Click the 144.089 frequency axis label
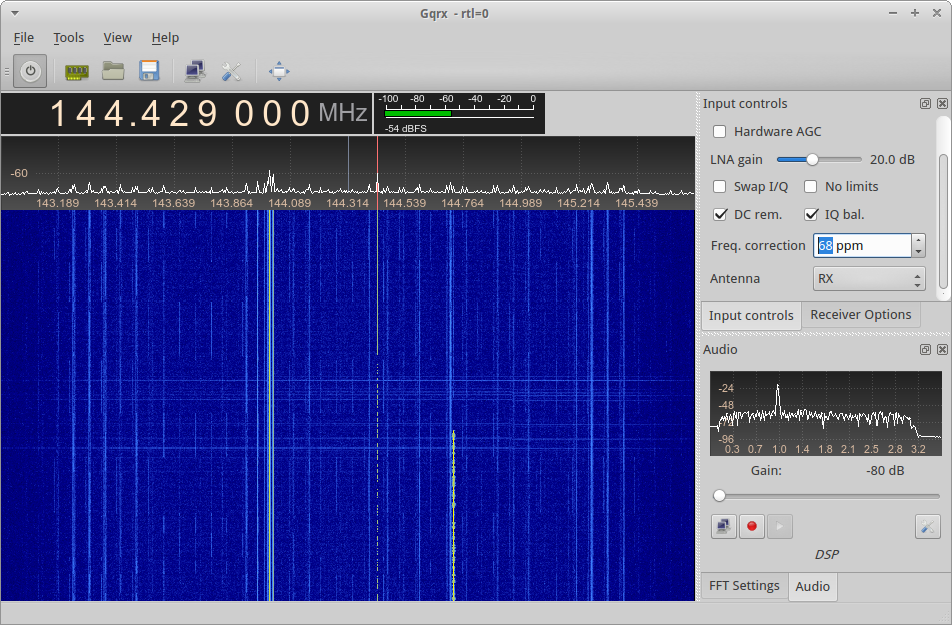This screenshot has height=625, width=952. pyautogui.click(x=290, y=203)
